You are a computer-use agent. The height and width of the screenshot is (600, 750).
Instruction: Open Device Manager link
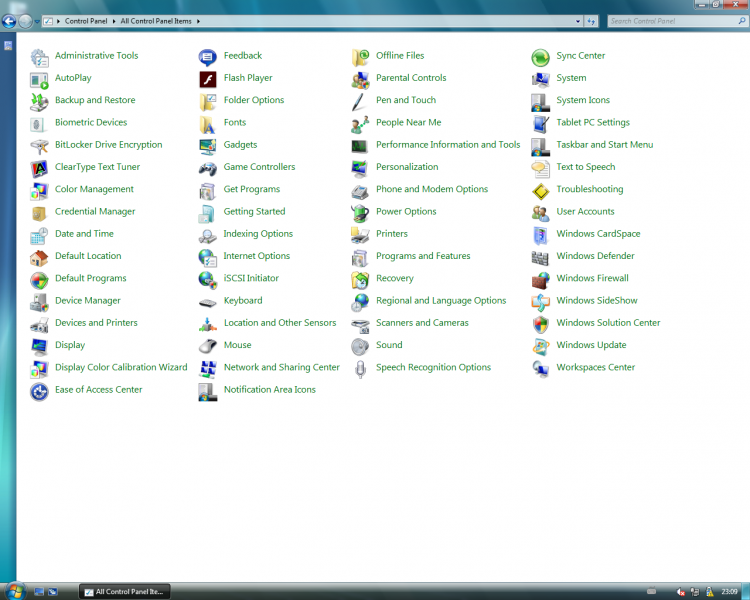click(x=88, y=300)
